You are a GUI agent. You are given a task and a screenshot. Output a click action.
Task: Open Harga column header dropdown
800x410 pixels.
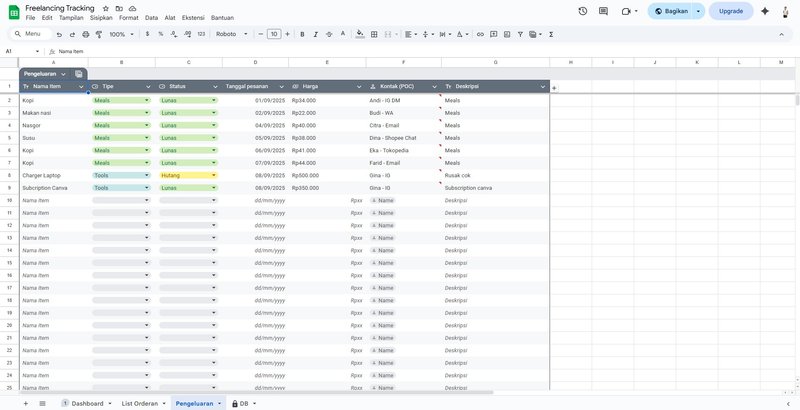[x=359, y=87]
